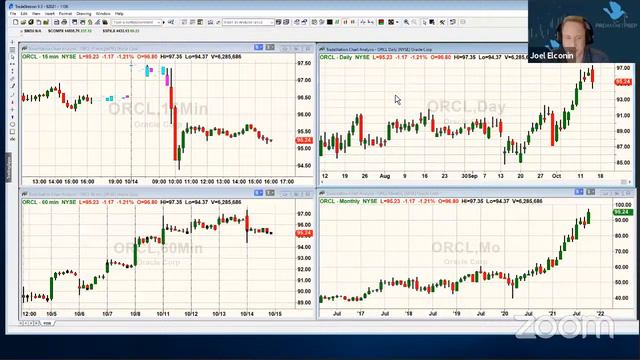Click the run arrow next to command box
This screenshot has width=640, height=360.
click(x=164, y=22)
